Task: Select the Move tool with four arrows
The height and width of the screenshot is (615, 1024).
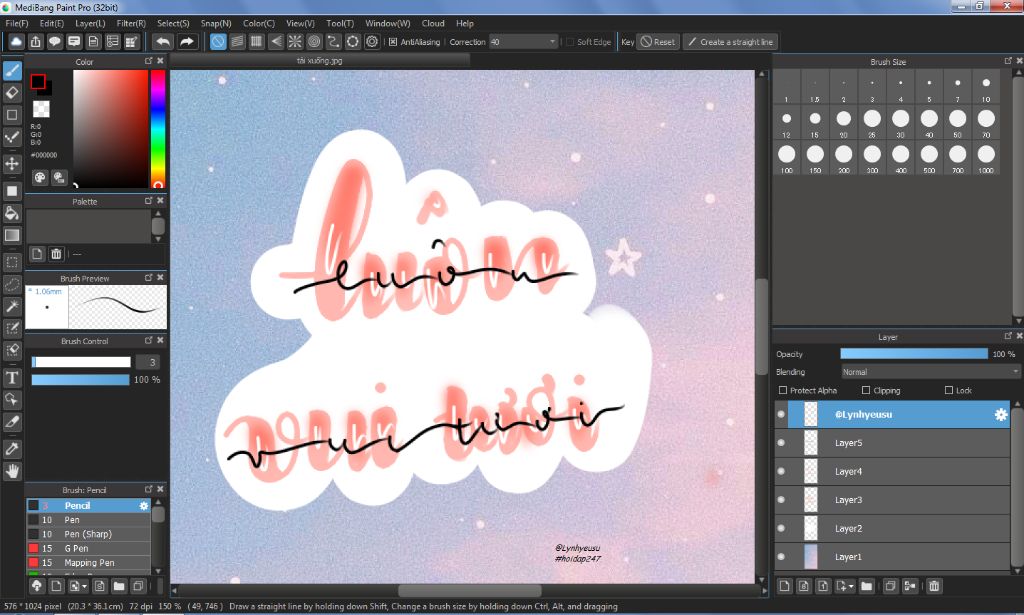Action: click(12, 163)
